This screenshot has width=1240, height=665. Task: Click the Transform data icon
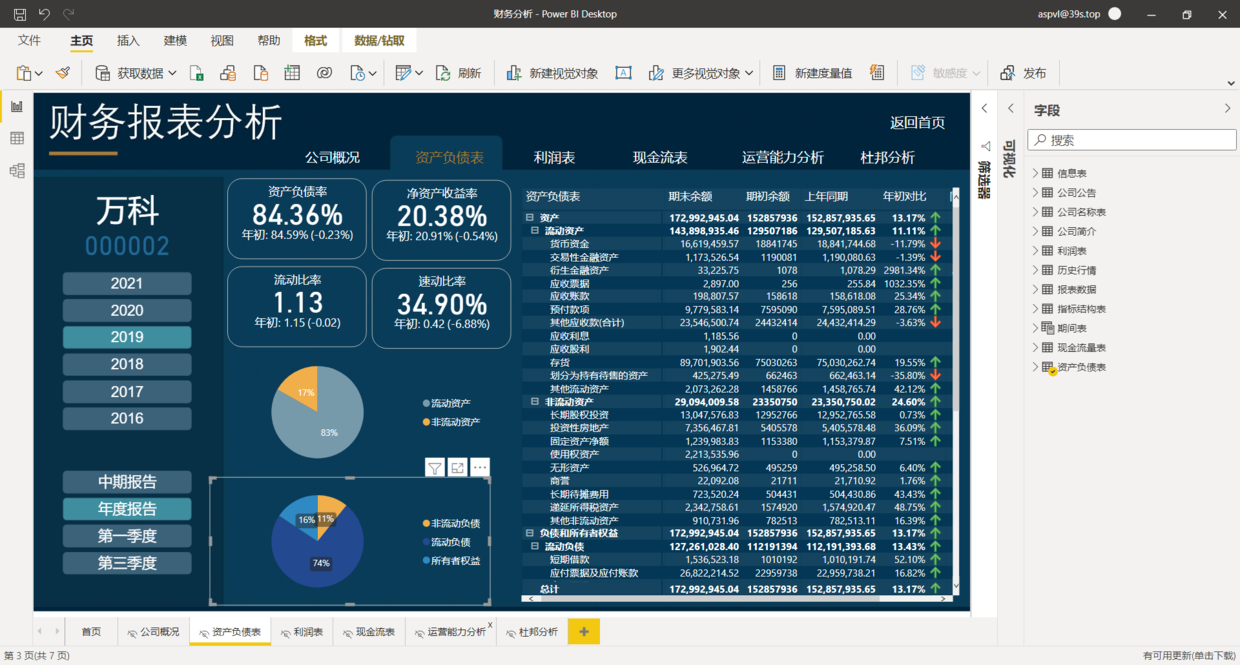403,73
